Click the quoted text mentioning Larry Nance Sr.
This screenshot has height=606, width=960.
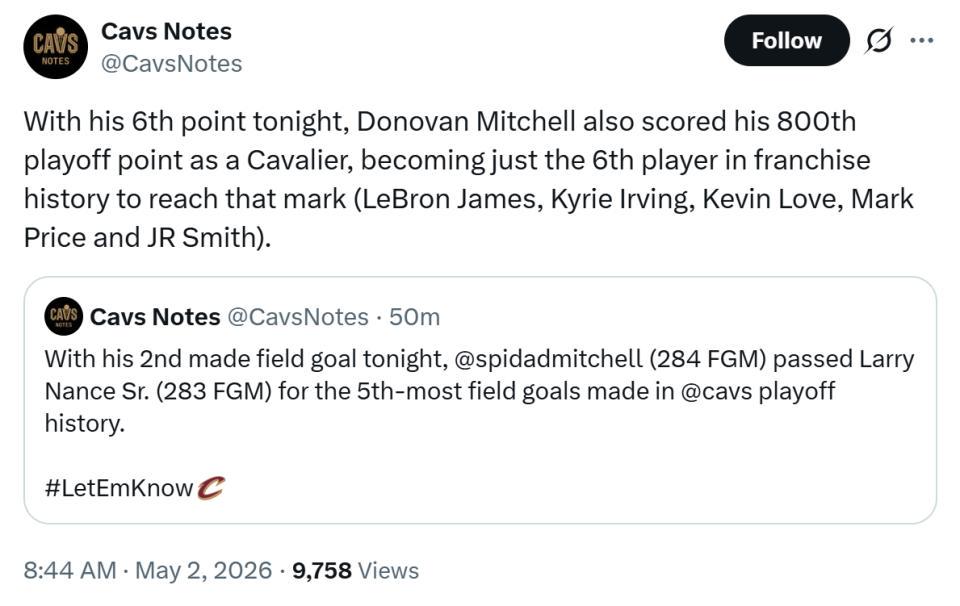pos(479,375)
